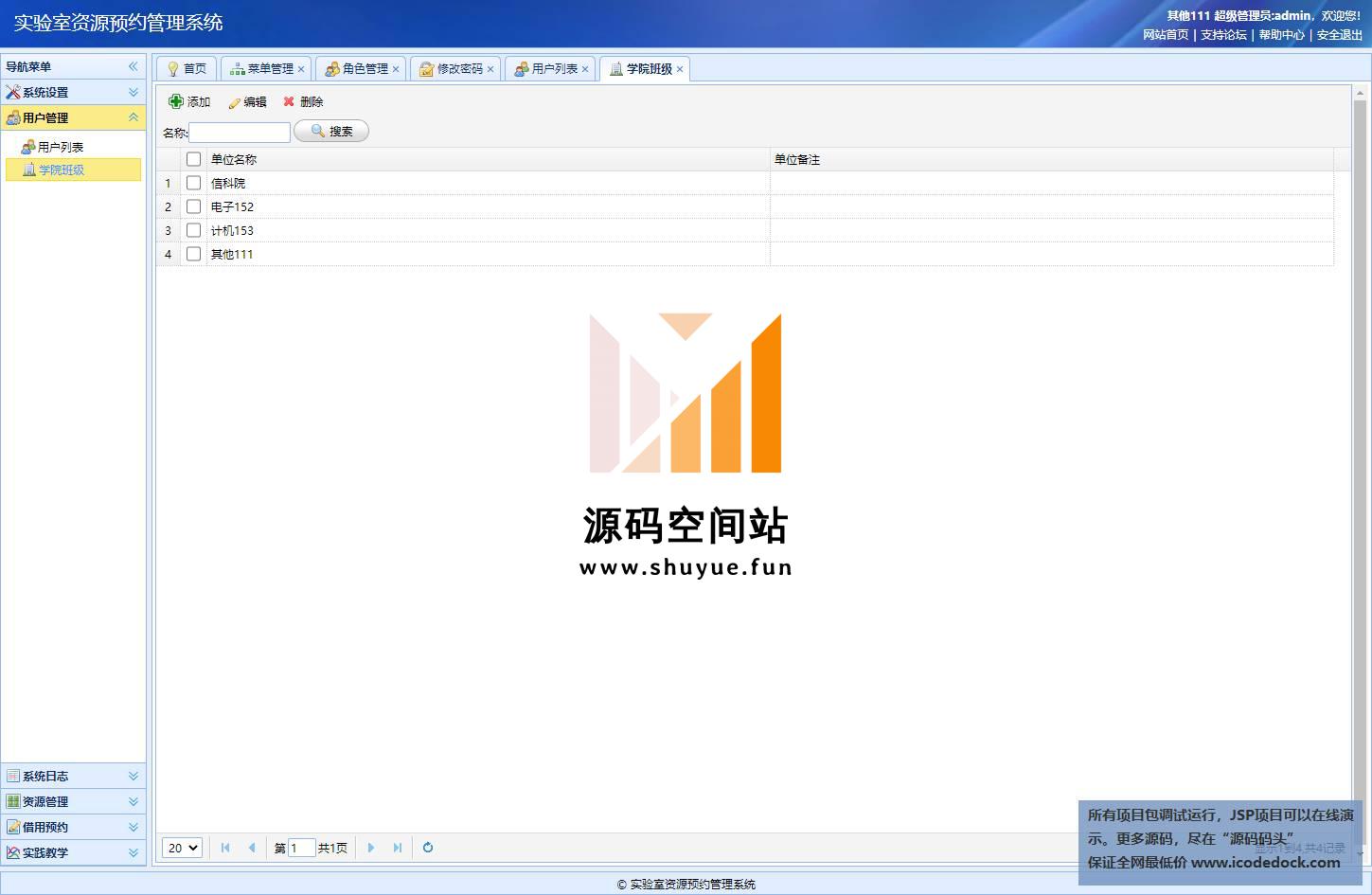Viewport: 1372px width, 895px height.
Task: Click the magnifier 搜索 search button
Action: pos(331,131)
